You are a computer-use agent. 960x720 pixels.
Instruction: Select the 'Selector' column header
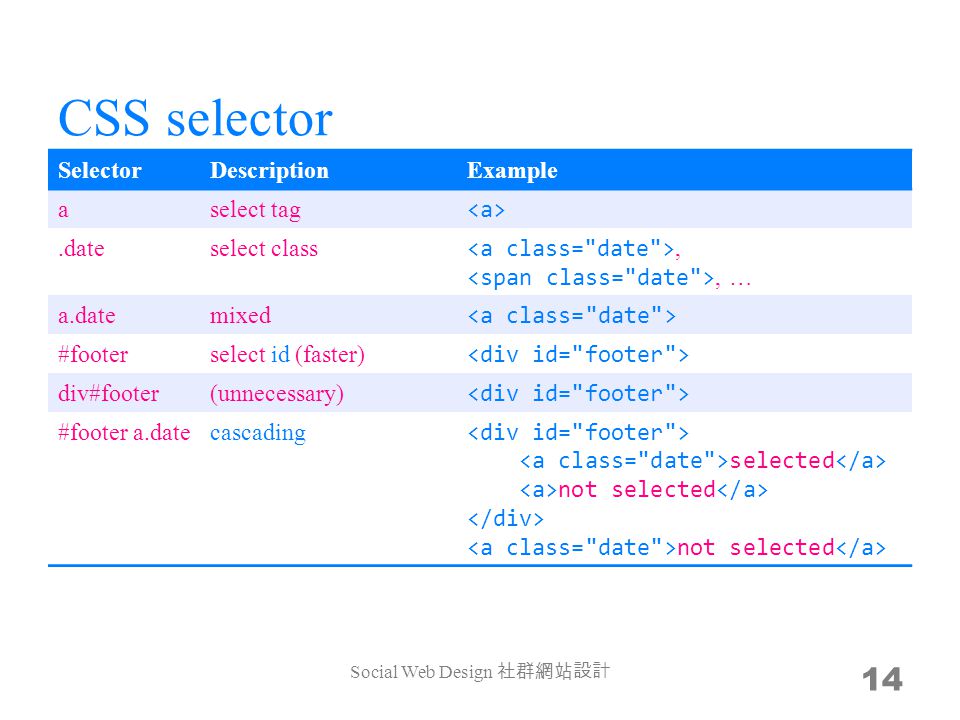click(99, 170)
